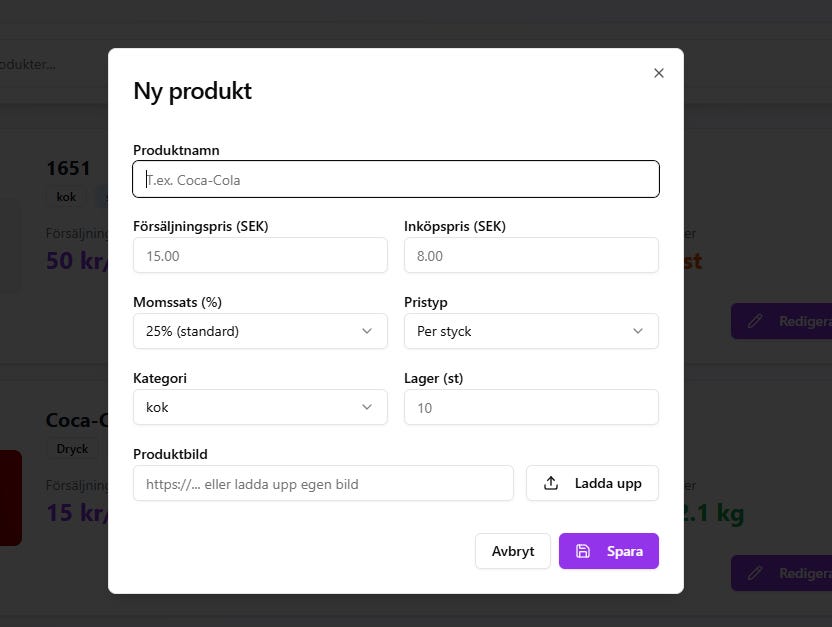Click the upload icon beside Ladda upp
This screenshot has width=832, height=627.
click(x=551, y=483)
